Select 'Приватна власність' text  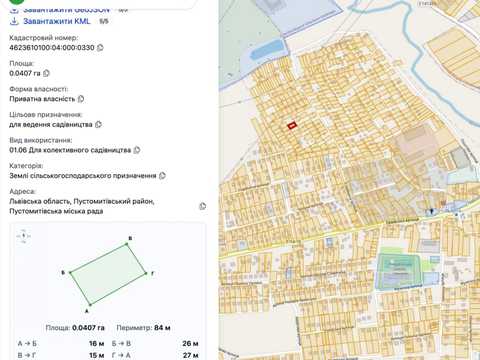pyautogui.click(x=42, y=99)
